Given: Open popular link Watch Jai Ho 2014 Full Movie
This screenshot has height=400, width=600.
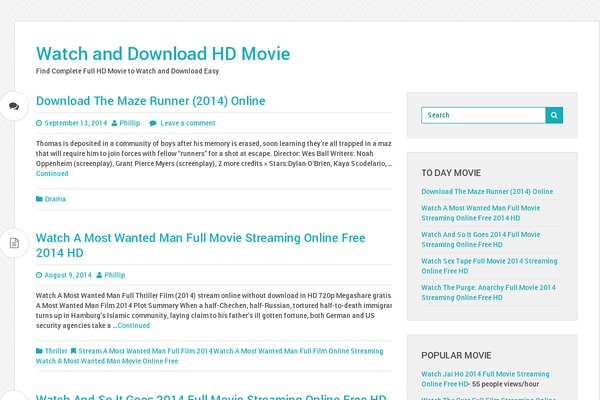Looking at the screenshot, I should tap(485, 379).
